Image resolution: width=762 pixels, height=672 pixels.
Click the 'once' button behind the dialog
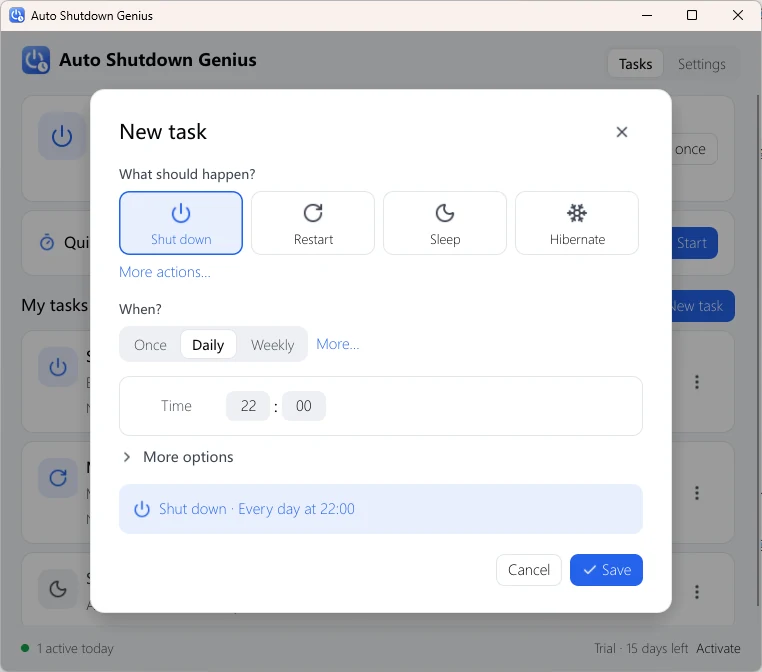point(694,149)
